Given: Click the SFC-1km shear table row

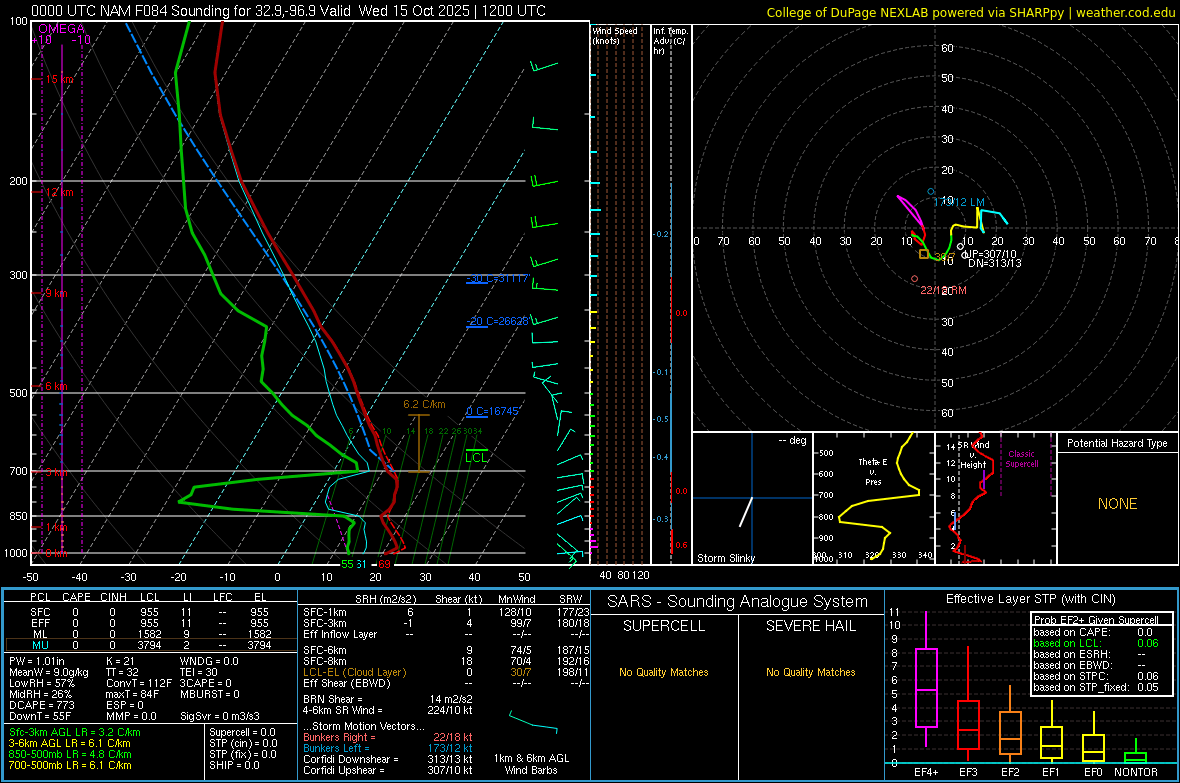Looking at the screenshot, I should click(446, 612).
